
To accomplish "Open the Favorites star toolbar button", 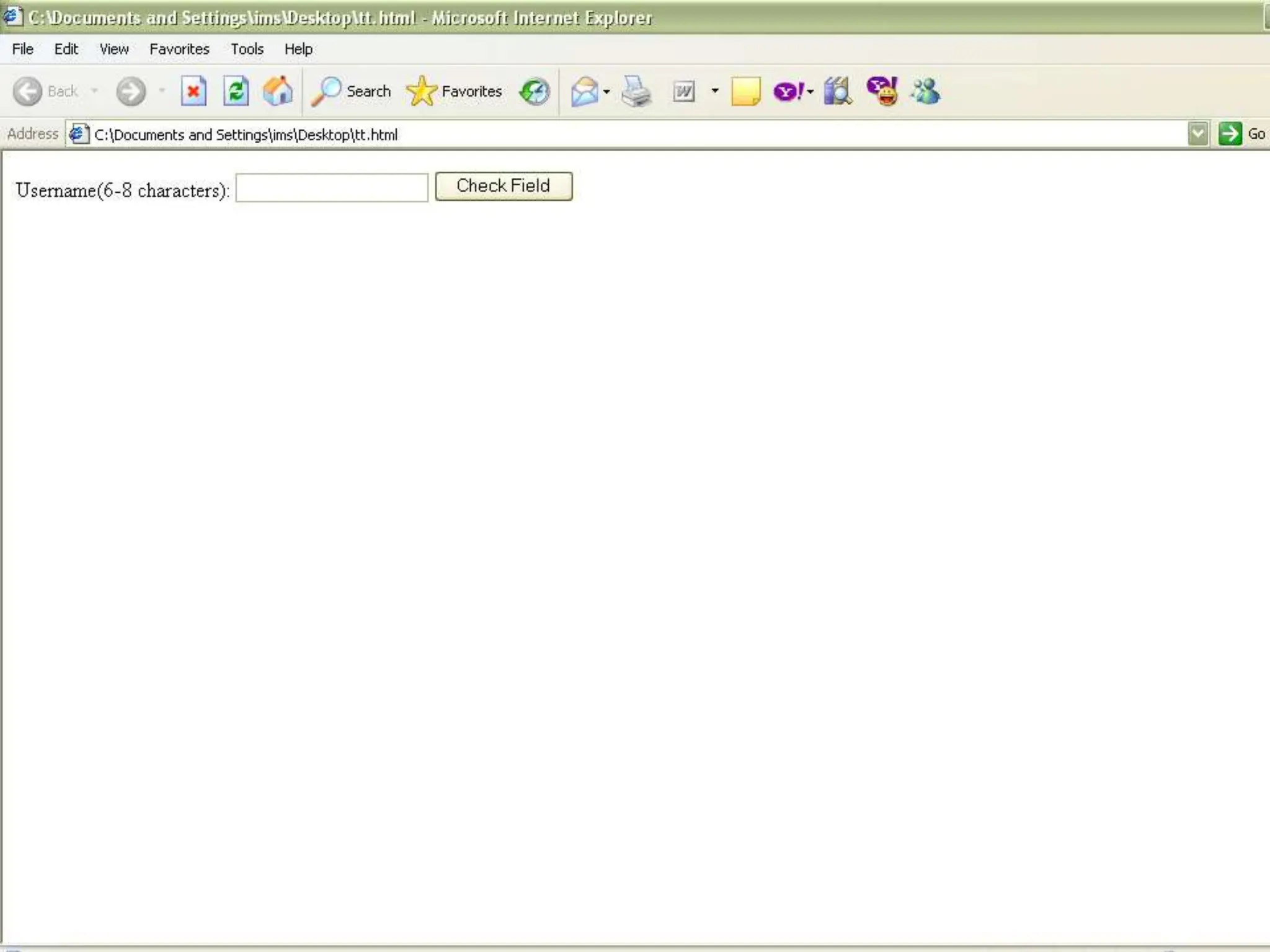I will click(454, 92).
